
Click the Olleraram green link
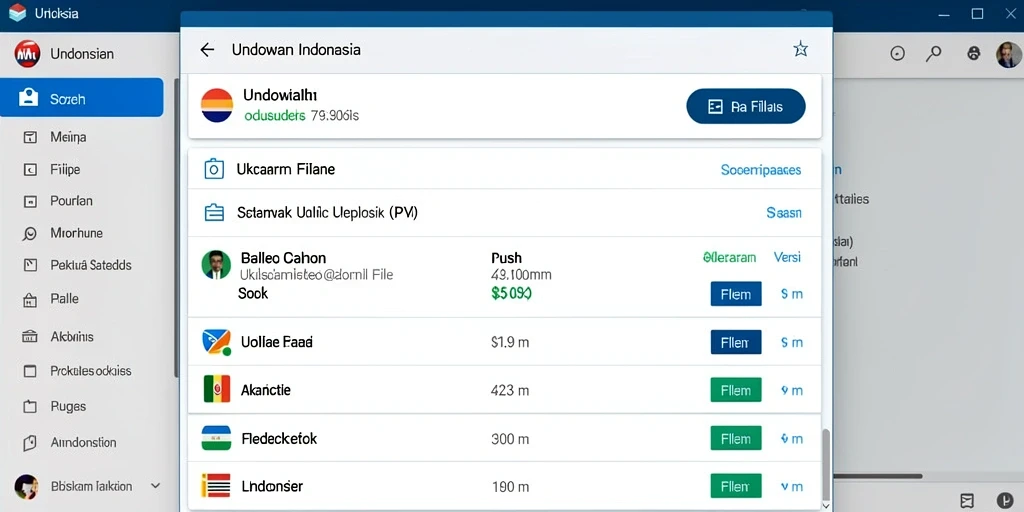[729, 257]
